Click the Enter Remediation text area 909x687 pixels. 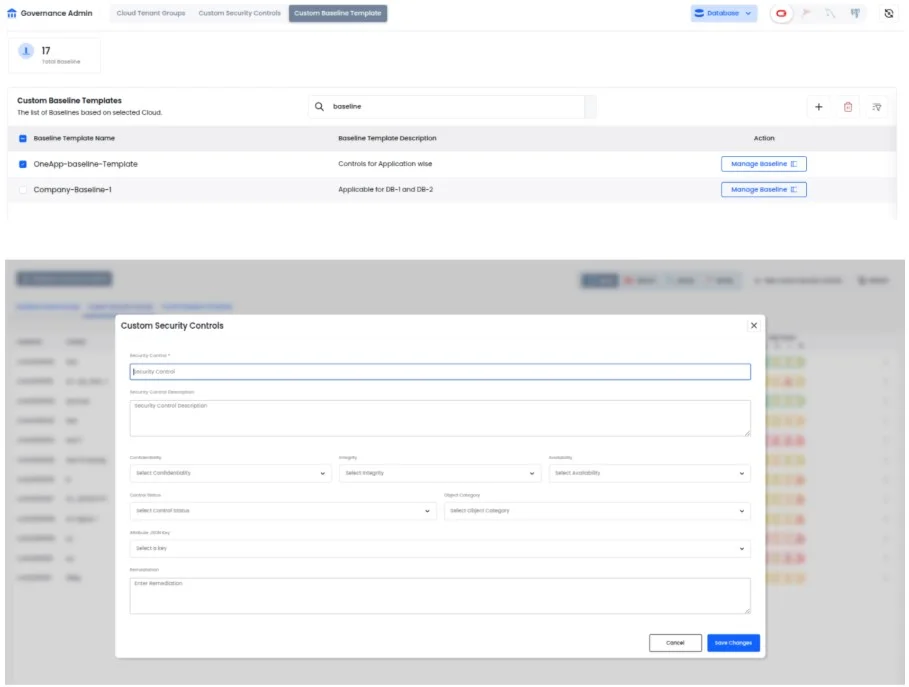(439, 596)
